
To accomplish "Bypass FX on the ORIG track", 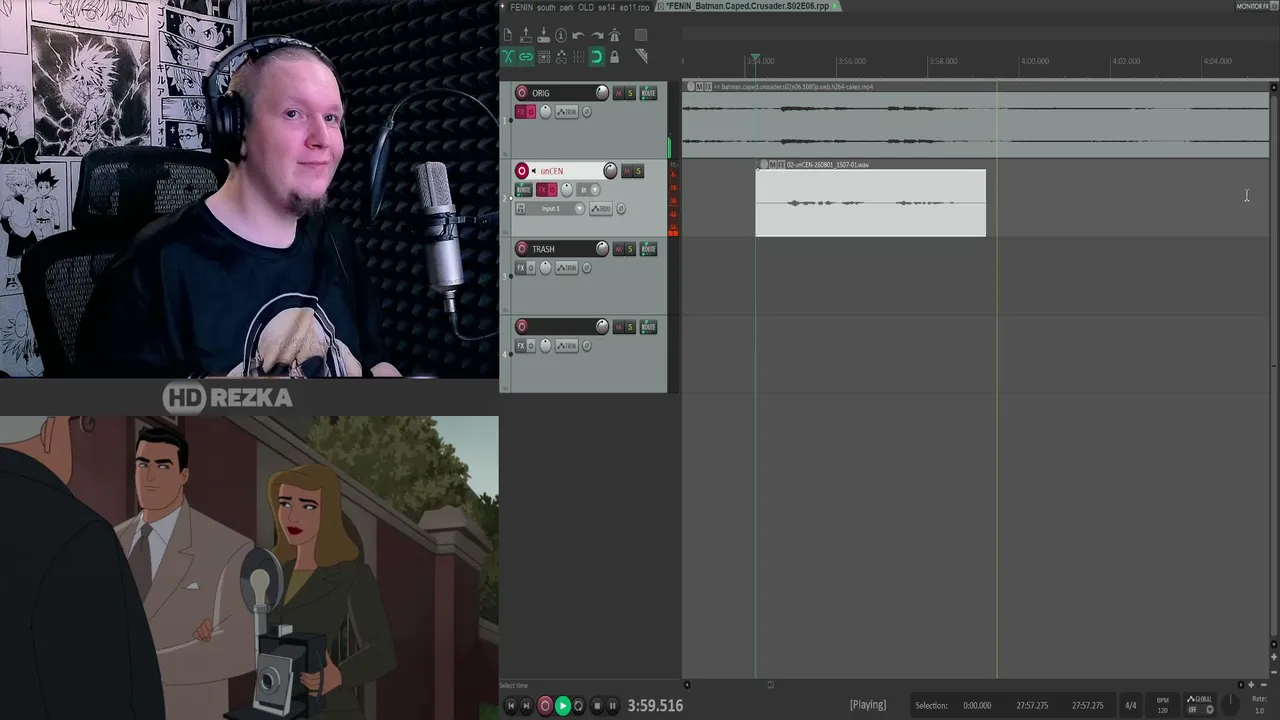I will pos(531,112).
